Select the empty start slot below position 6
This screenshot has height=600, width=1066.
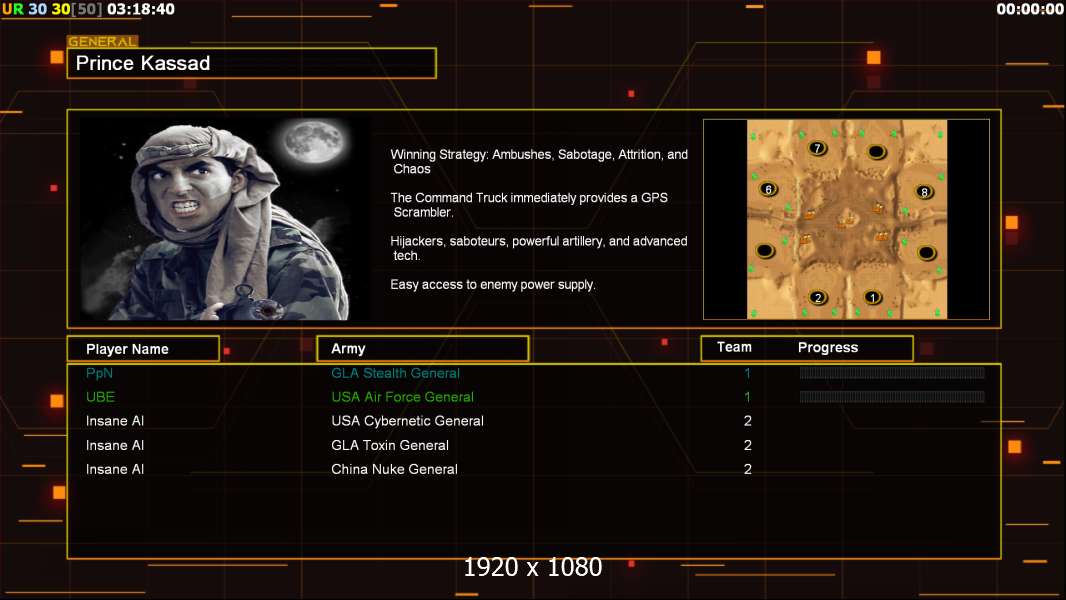[x=765, y=251]
